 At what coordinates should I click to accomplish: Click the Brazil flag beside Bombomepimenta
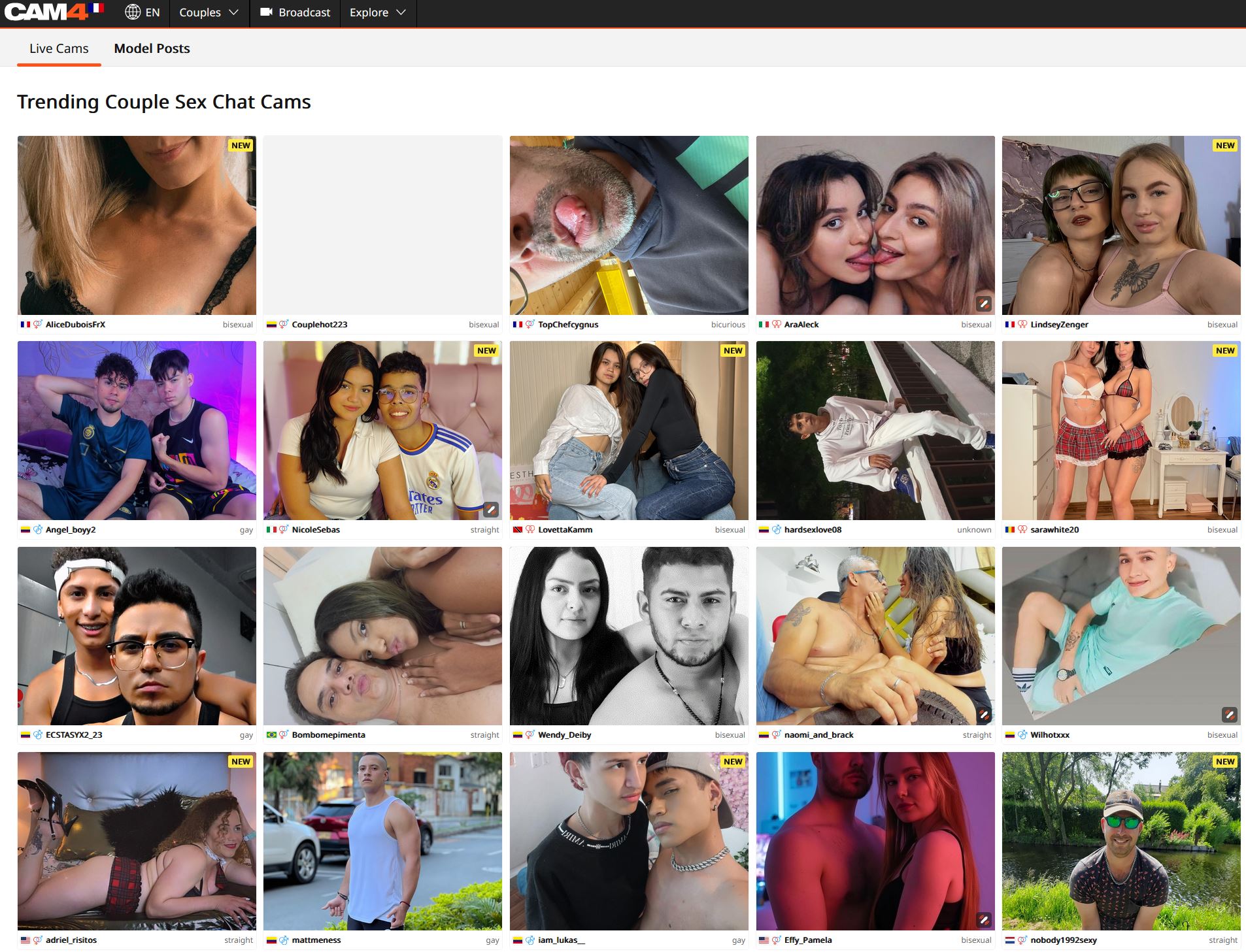point(271,735)
